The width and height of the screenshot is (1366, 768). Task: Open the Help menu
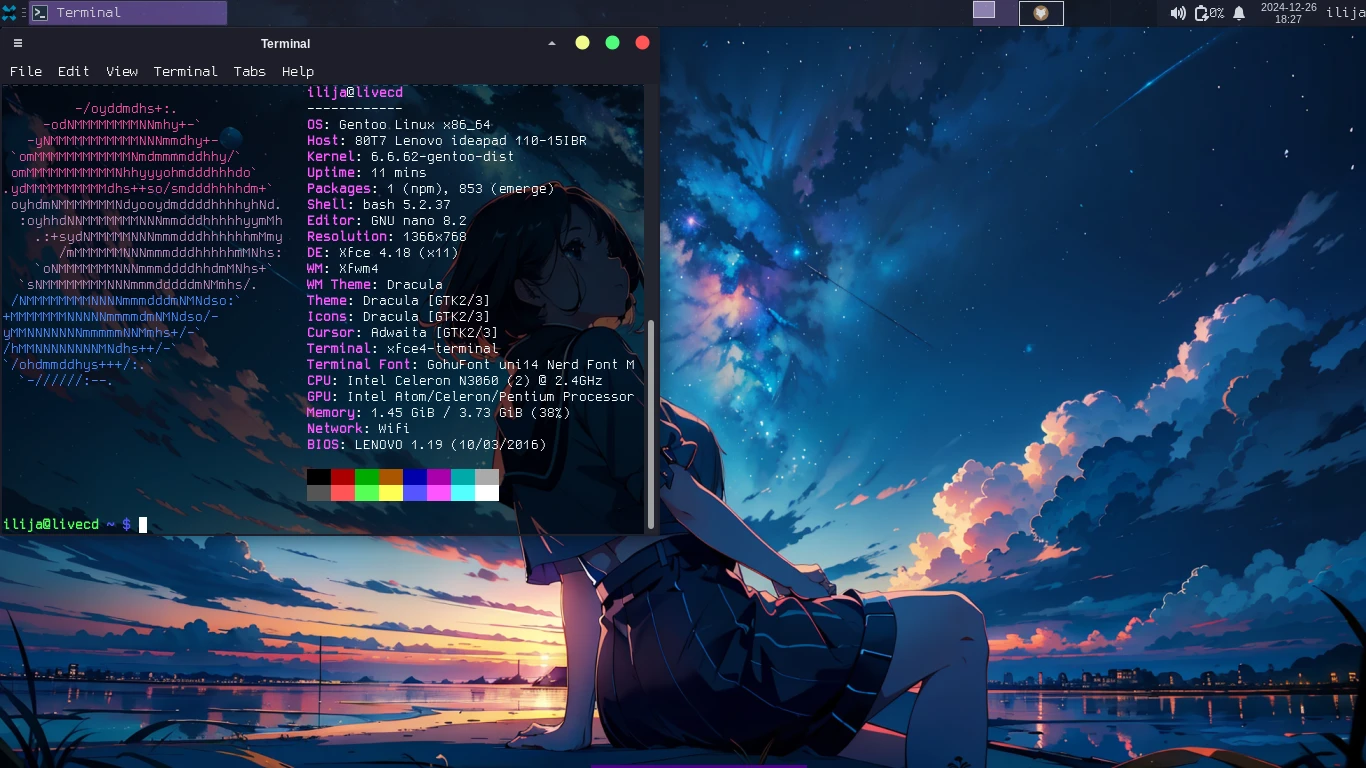point(297,71)
